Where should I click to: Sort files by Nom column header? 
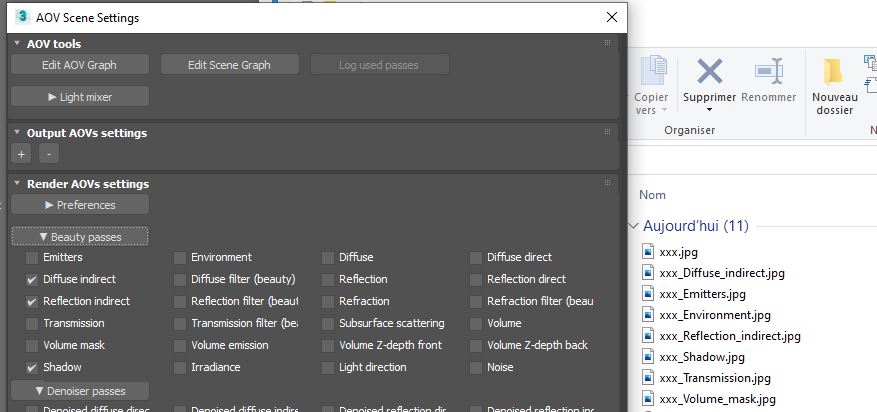tap(652, 195)
